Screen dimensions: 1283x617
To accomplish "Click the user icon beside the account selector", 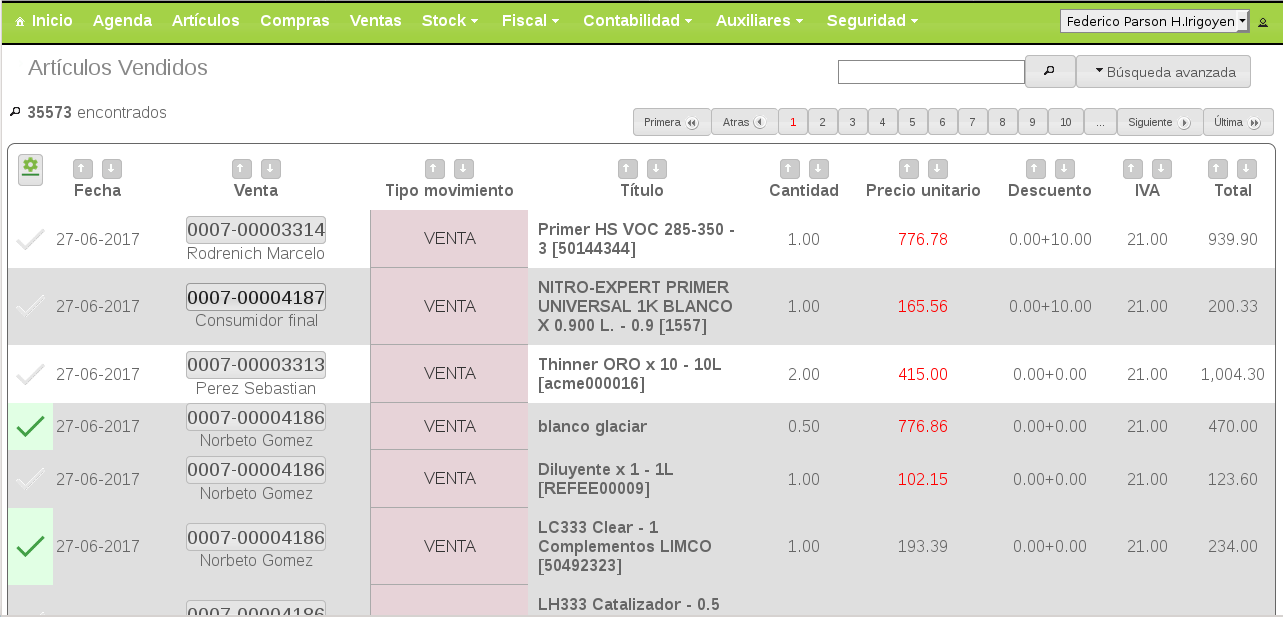I will click(1263, 22).
